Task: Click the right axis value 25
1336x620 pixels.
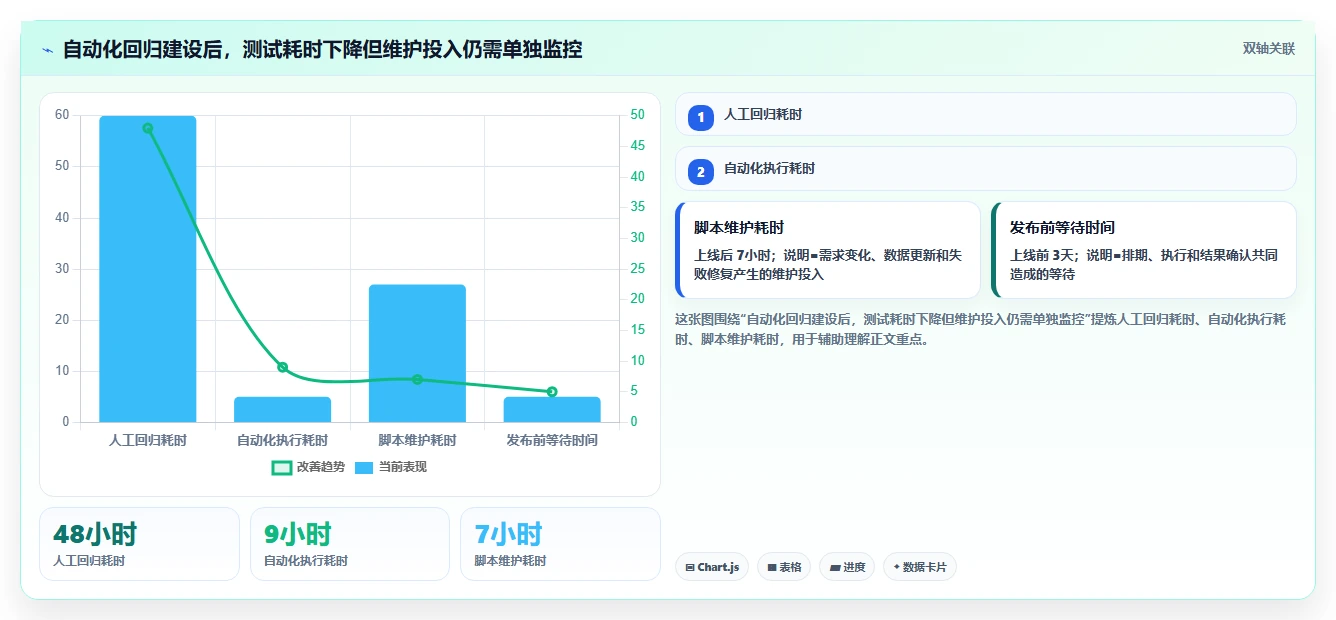Action: pyautogui.click(x=638, y=268)
